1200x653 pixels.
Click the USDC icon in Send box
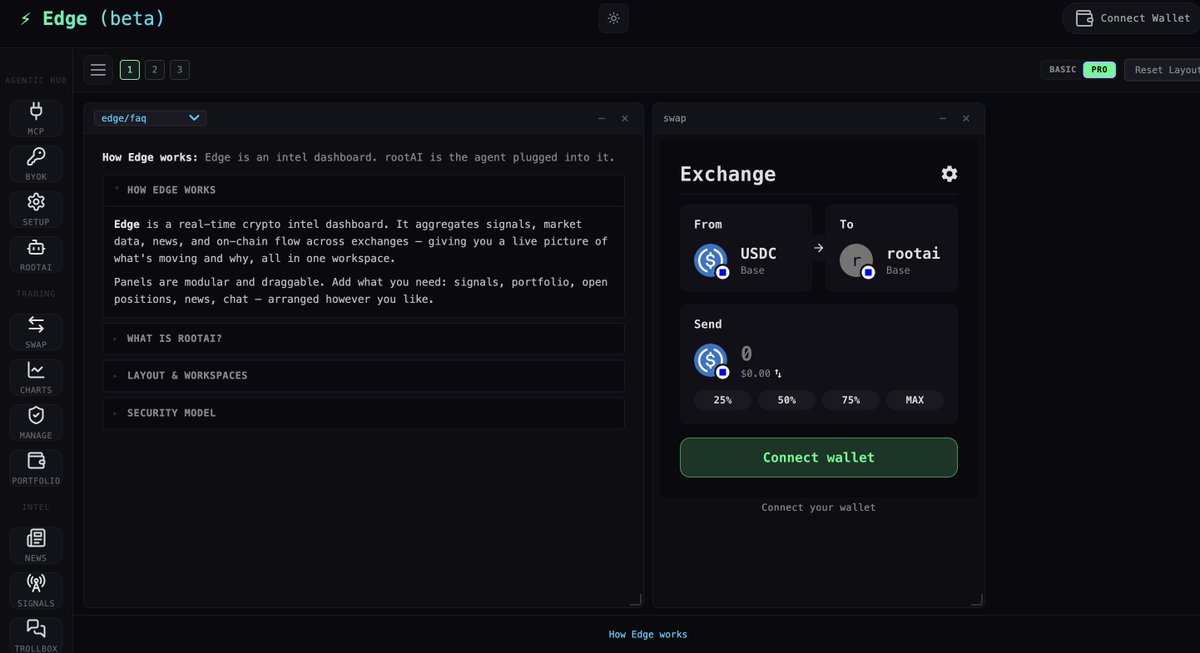point(712,360)
